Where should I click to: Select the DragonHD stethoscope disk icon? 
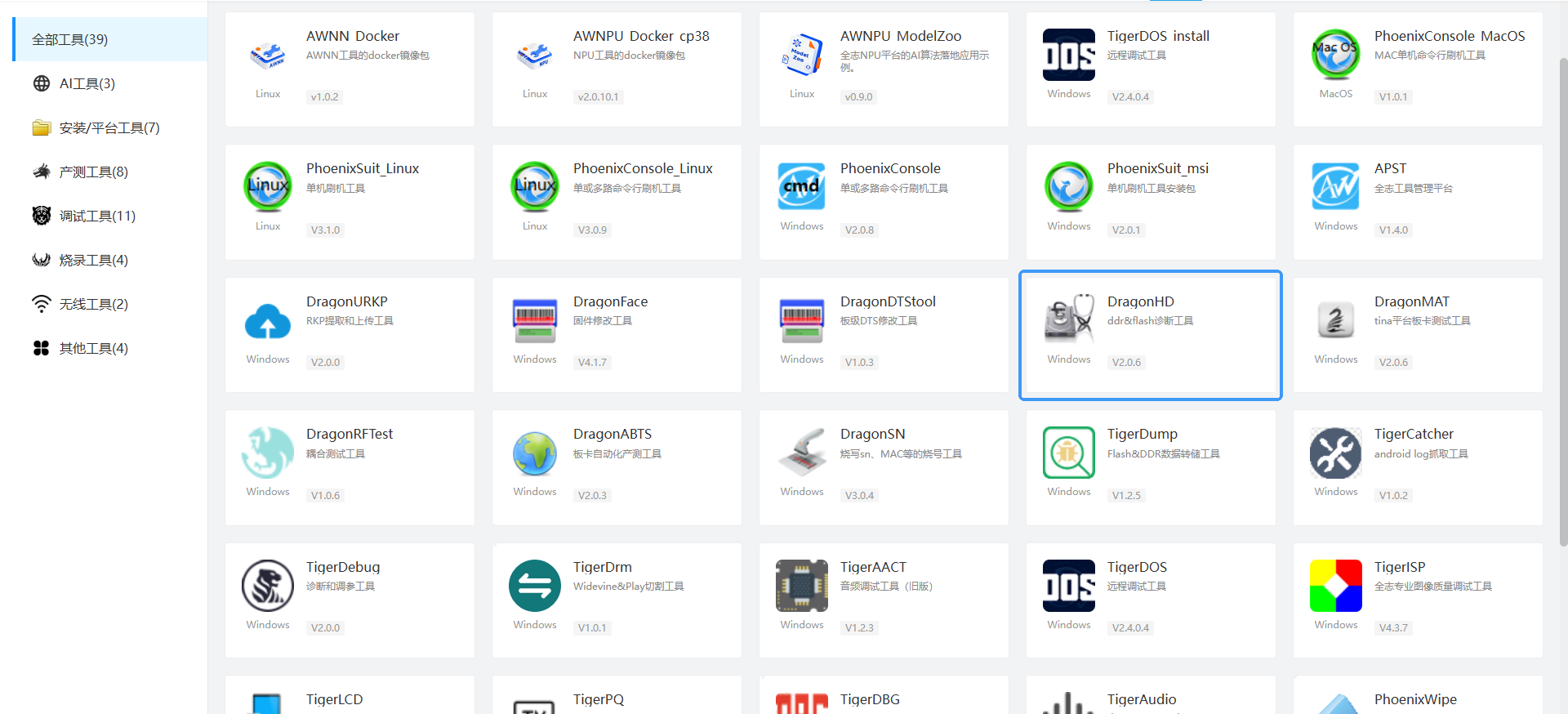pyautogui.click(x=1068, y=319)
